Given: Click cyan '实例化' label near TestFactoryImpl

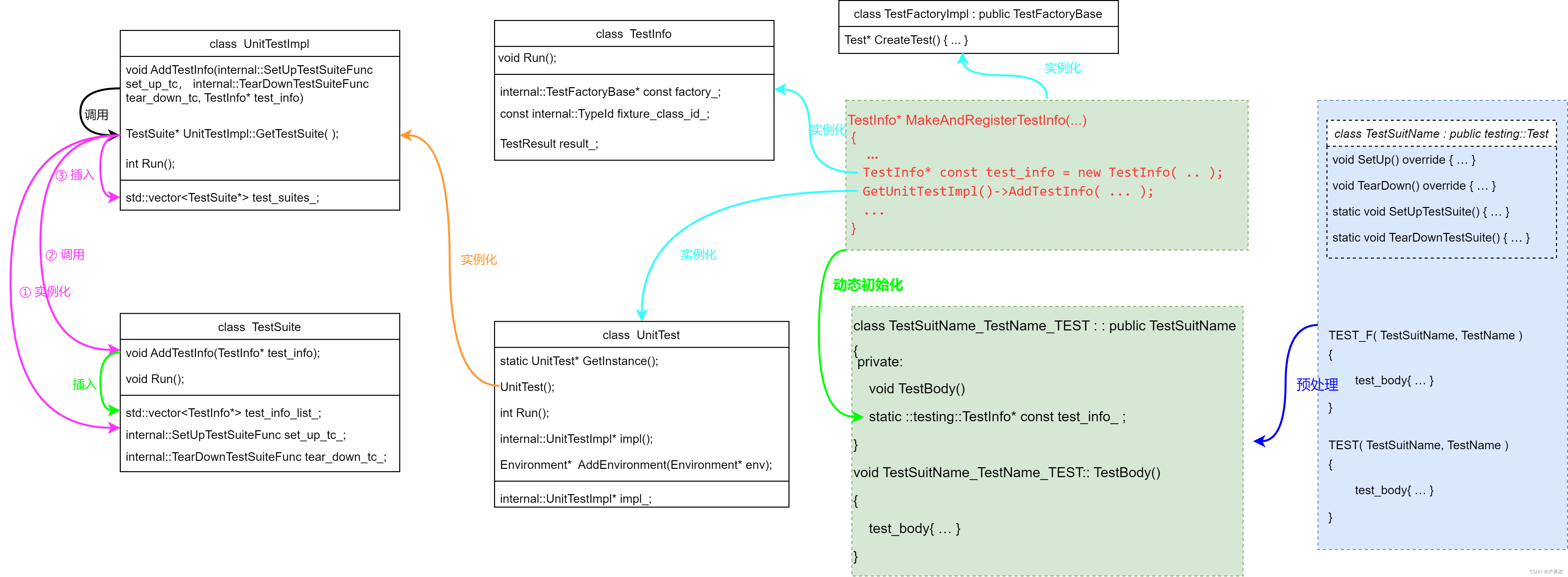Looking at the screenshot, I should [1062, 68].
